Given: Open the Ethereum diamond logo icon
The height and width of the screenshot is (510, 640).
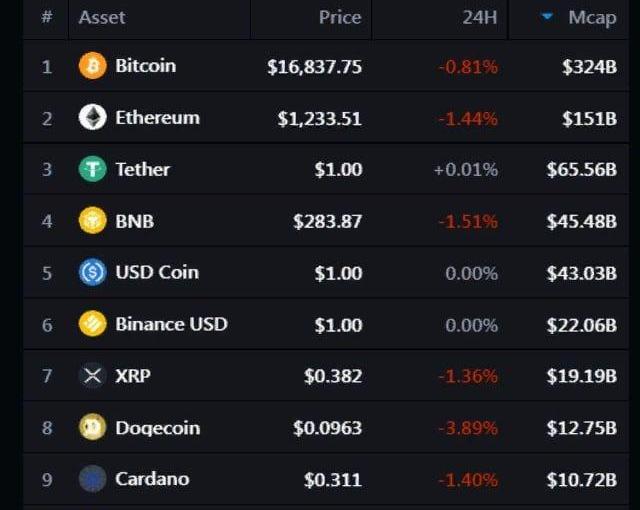Looking at the screenshot, I should pos(93,117).
